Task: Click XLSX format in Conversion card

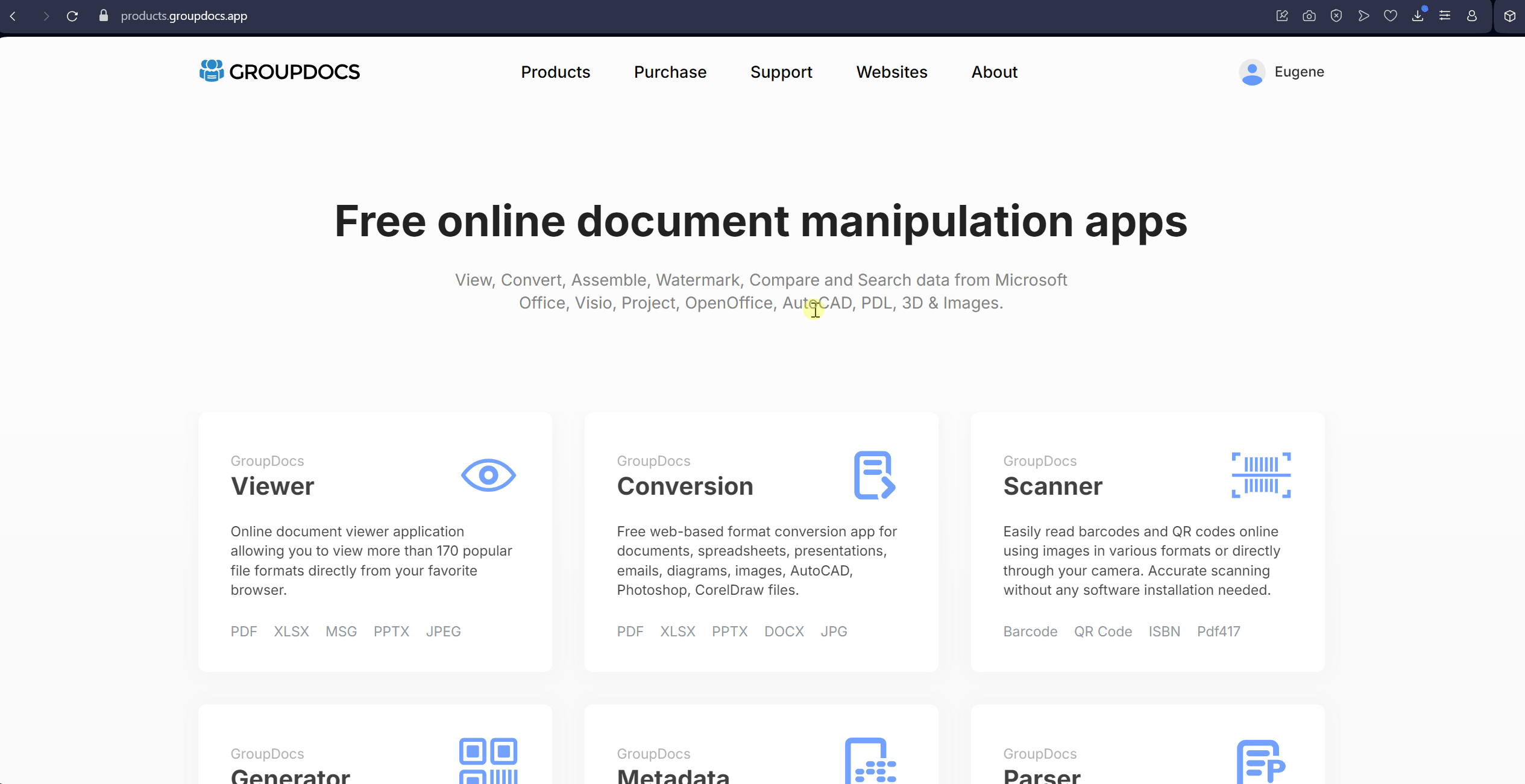Action: pos(678,632)
